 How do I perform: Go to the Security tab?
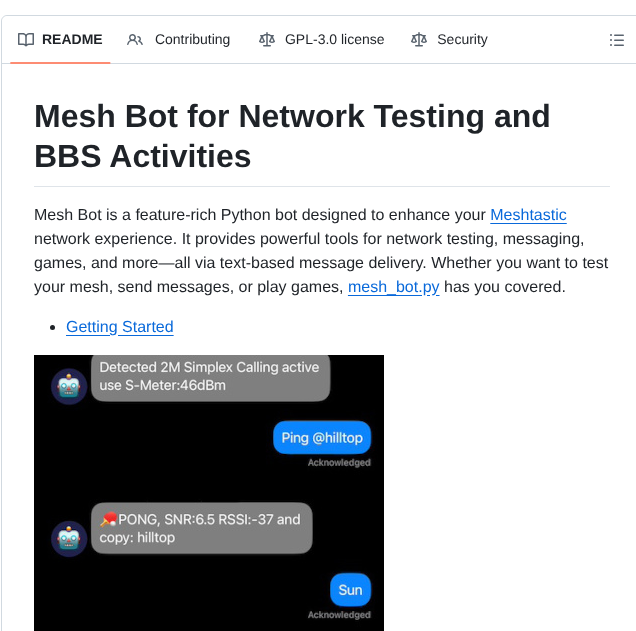point(462,40)
